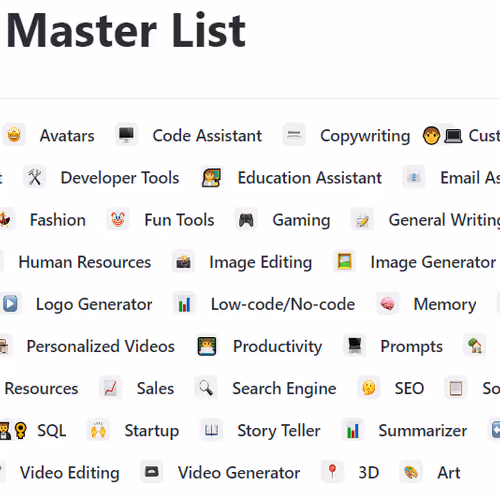Screen dimensions: 500x500
Task: Click the email icon beside Email As
Action: pos(413,177)
